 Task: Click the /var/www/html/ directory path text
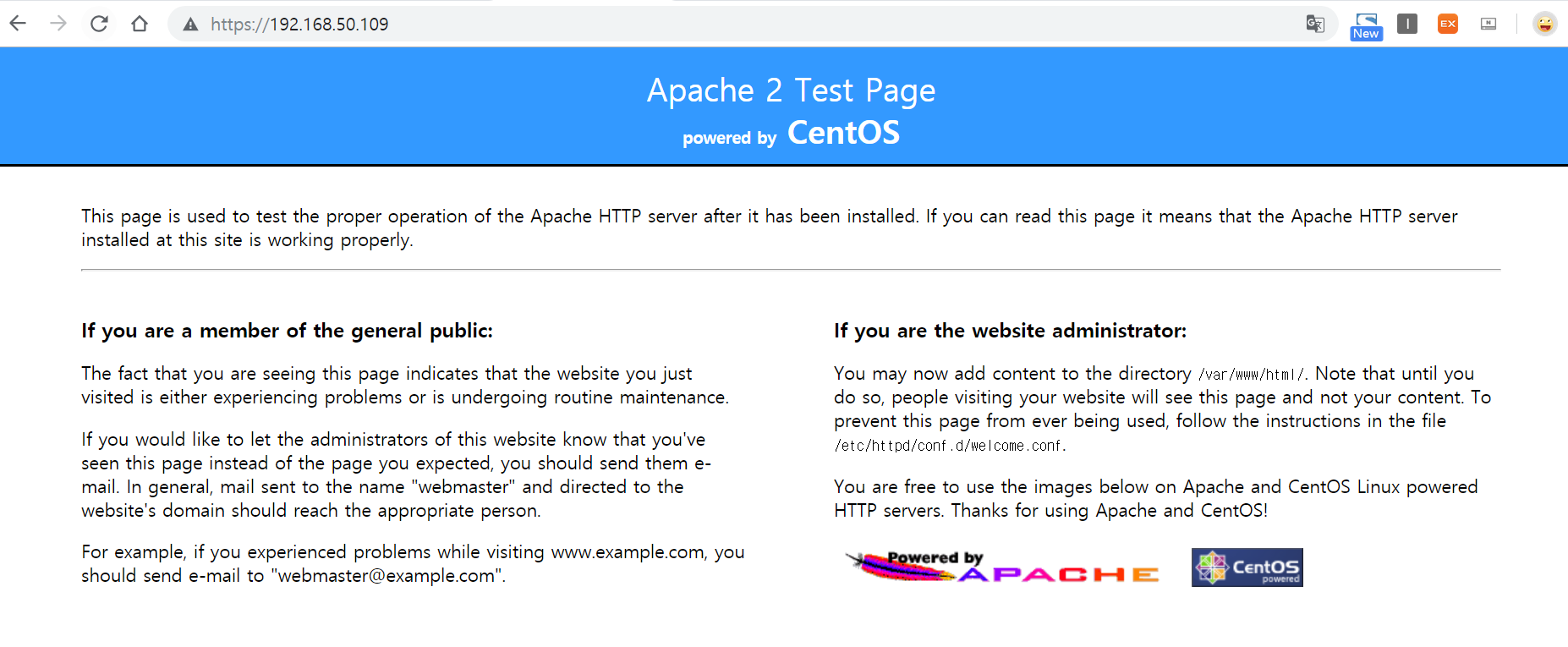coord(1252,374)
